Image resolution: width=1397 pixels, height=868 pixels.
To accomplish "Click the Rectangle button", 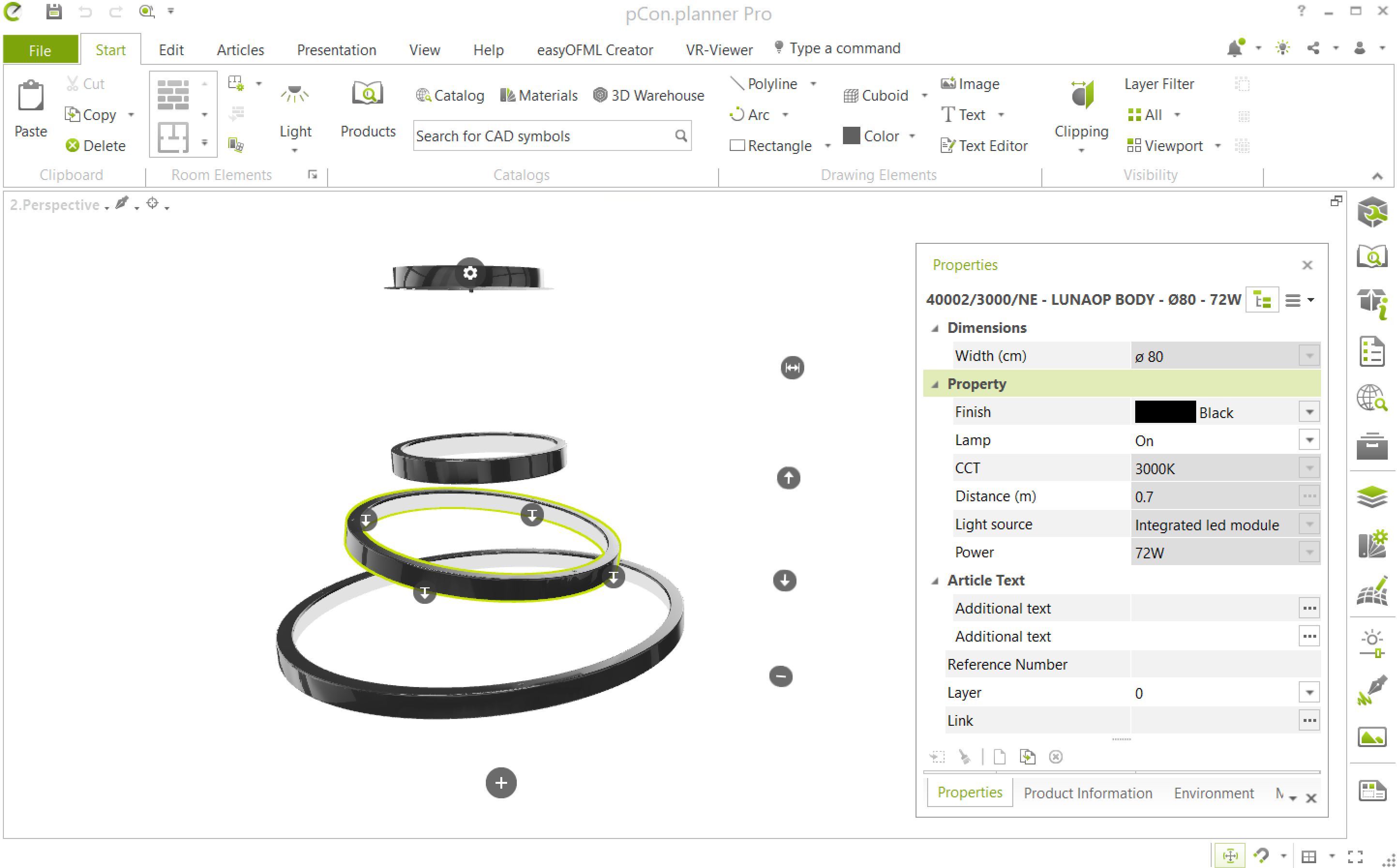I will [x=770, y=146].
